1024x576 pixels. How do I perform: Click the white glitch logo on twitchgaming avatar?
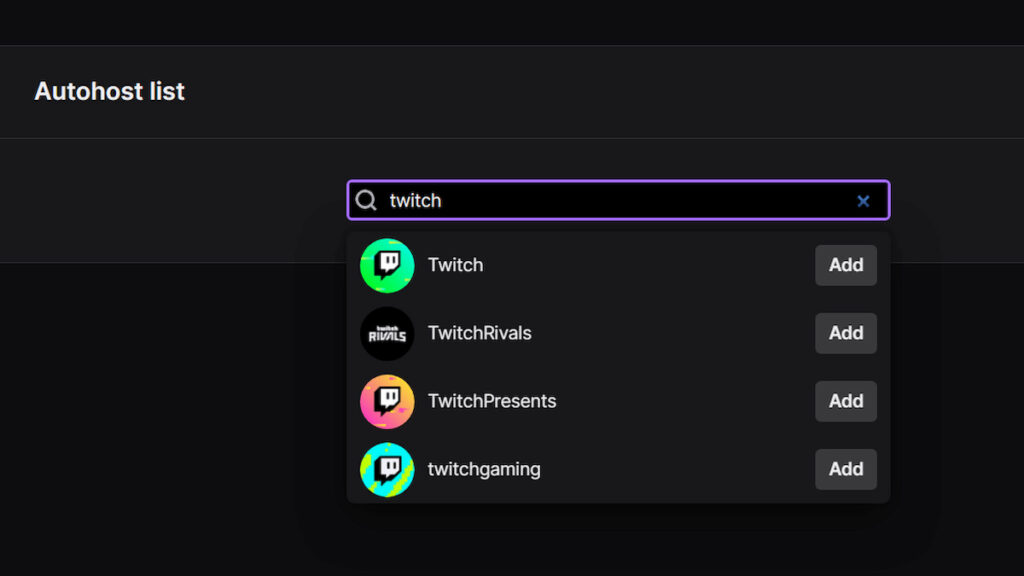tap(386, 469)
